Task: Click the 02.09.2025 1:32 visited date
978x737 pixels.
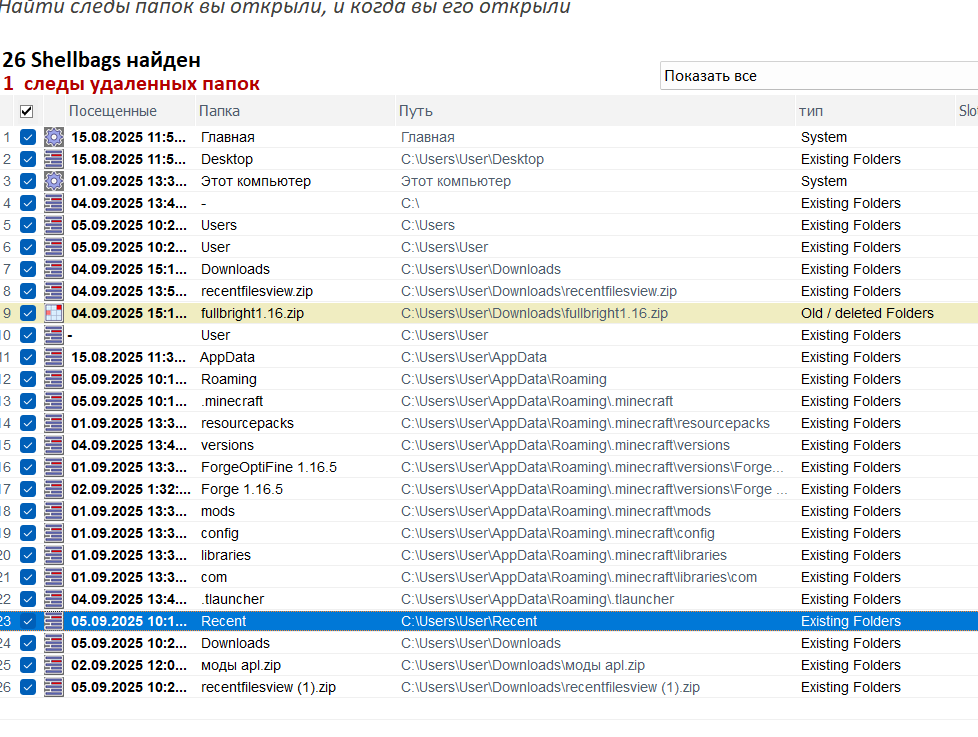Action: 131,489
